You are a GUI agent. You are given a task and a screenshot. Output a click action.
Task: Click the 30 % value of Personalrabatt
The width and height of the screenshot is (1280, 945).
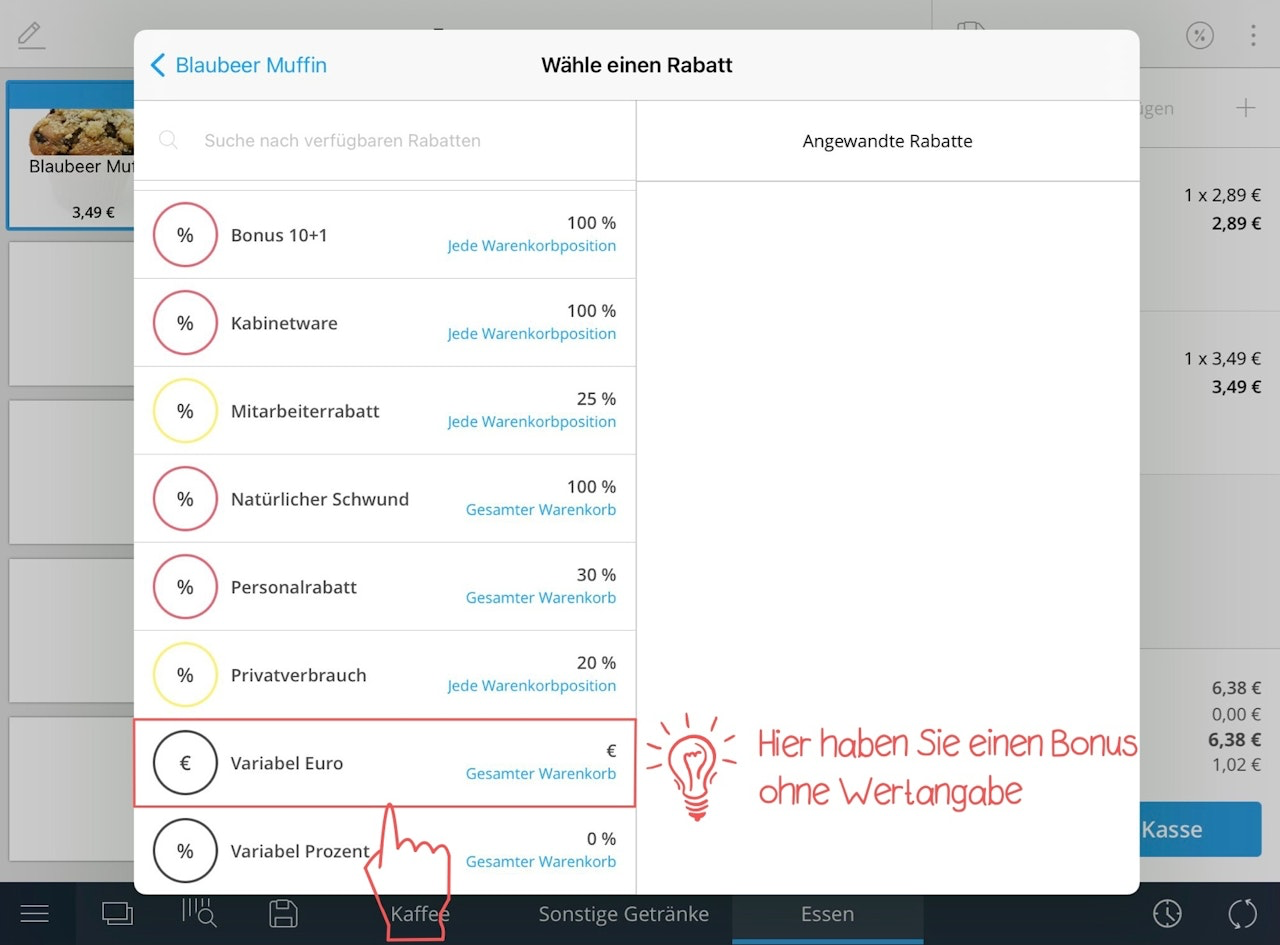click(x=596, y=575)
